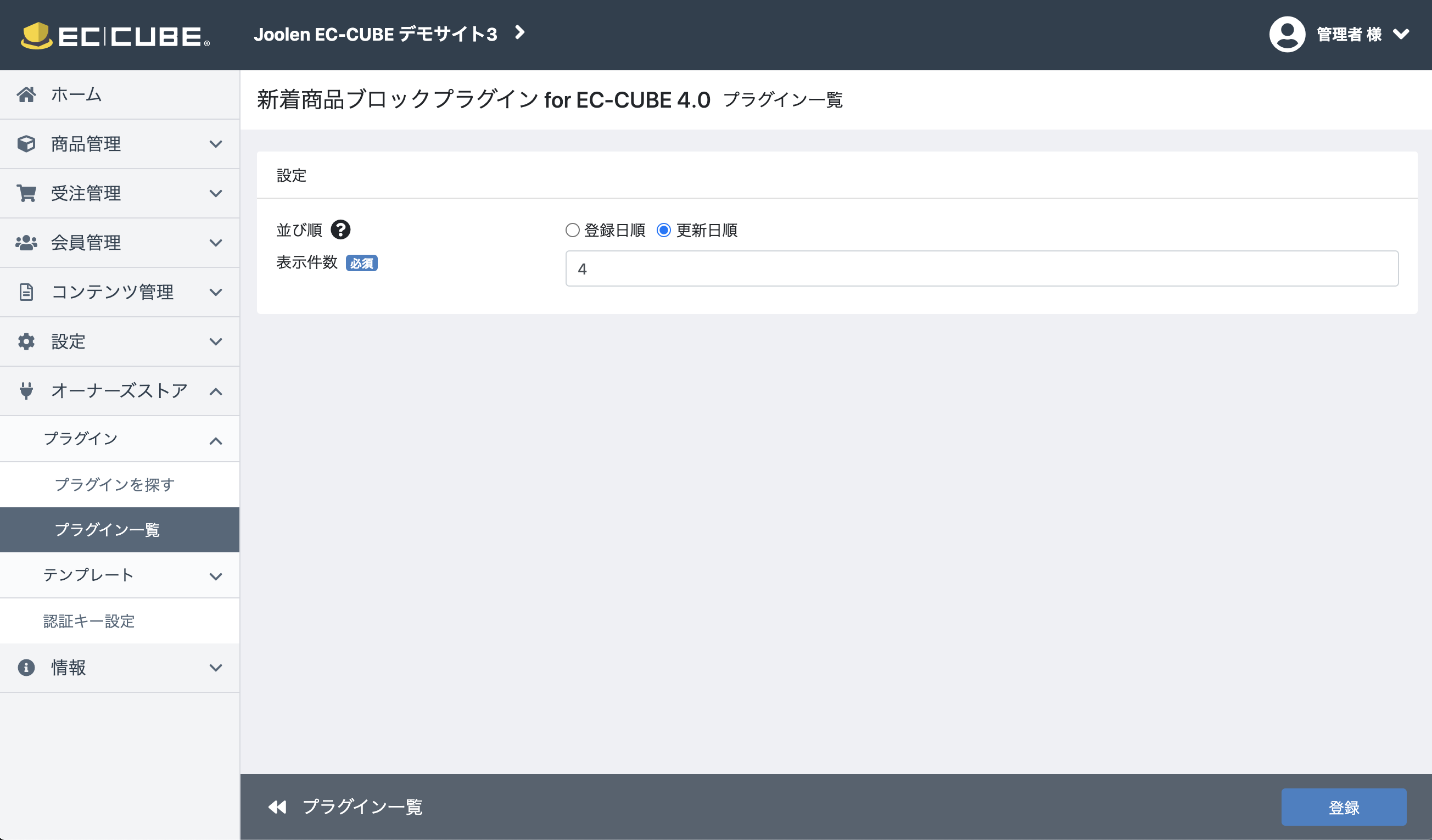Viewport: 1432px width, 840px height.
Task: Click the 表示件数 input field
Action: click(x=982, y=268)
